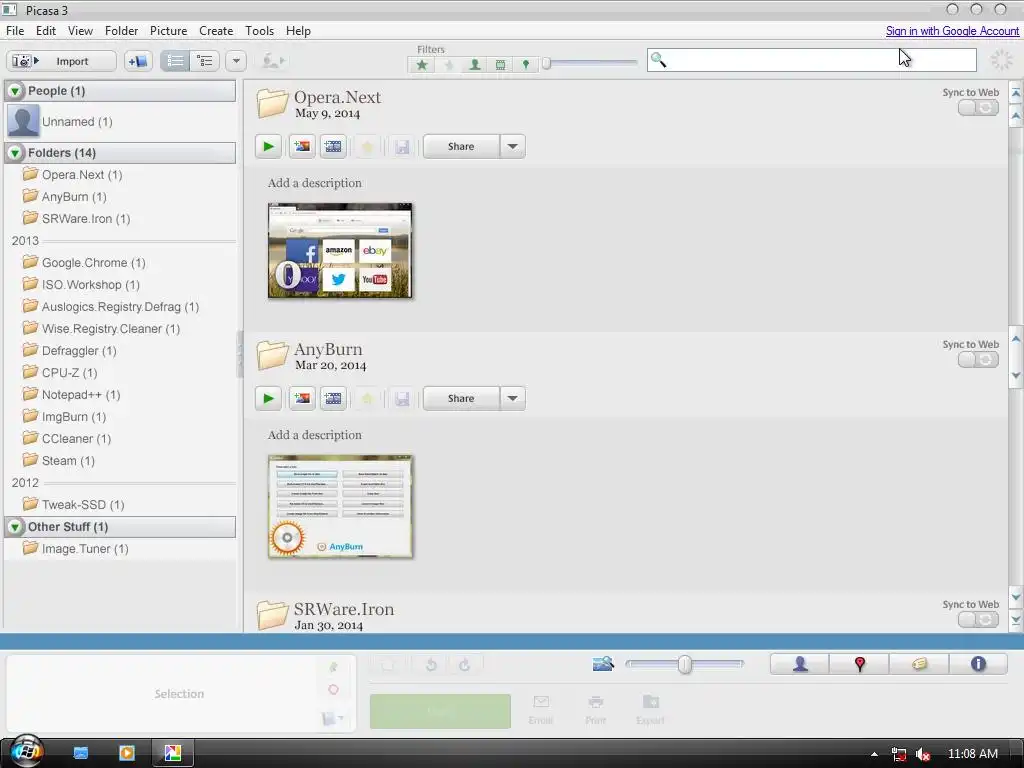Image resolution: width=1024 pixels, height=768 pixels.
Task: Click Sign in with Google Account
Action: 952,31
